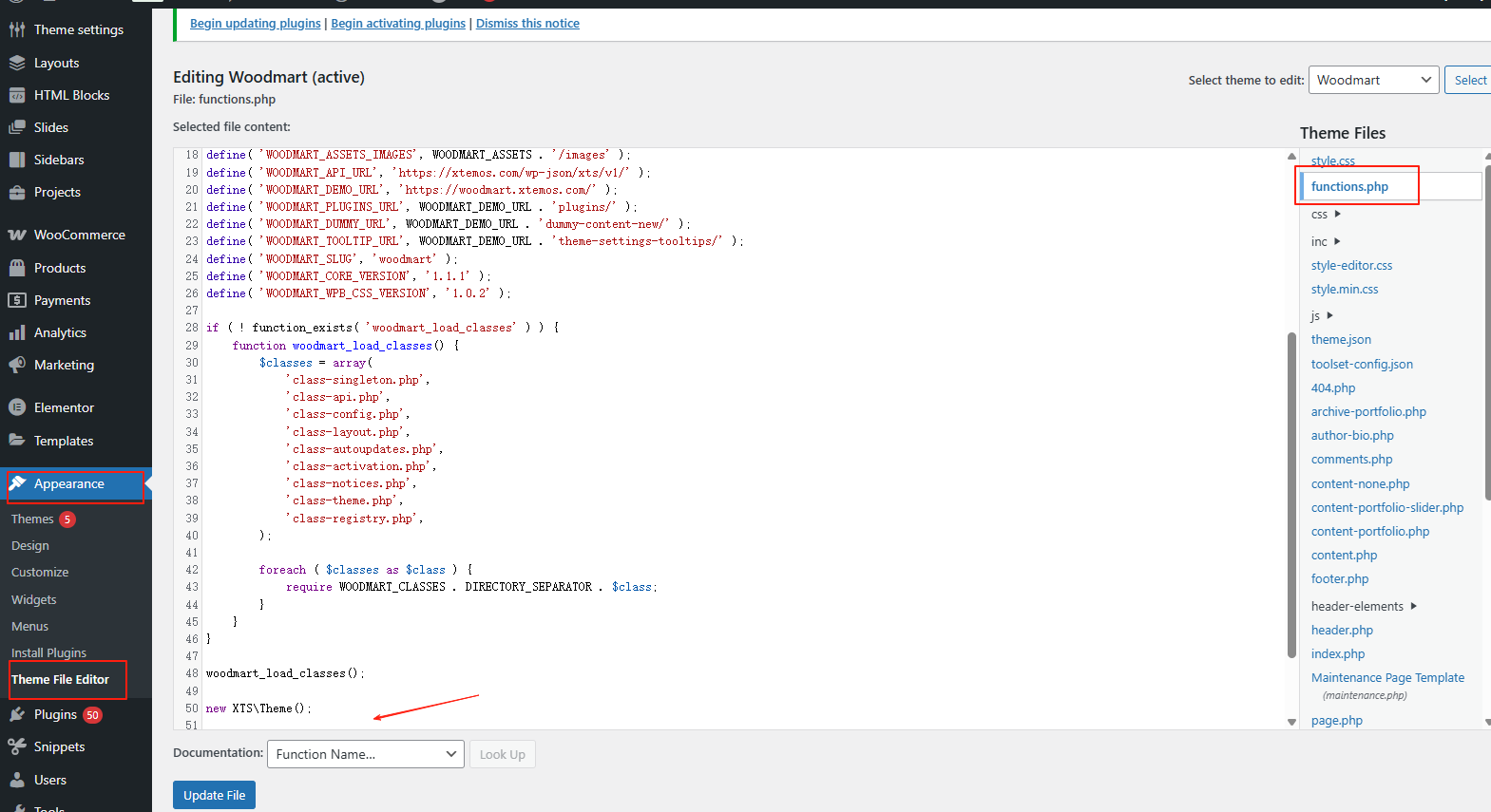Click the WooCommerce icon in sidebar

pyautogui.click(x=17, y=235)
